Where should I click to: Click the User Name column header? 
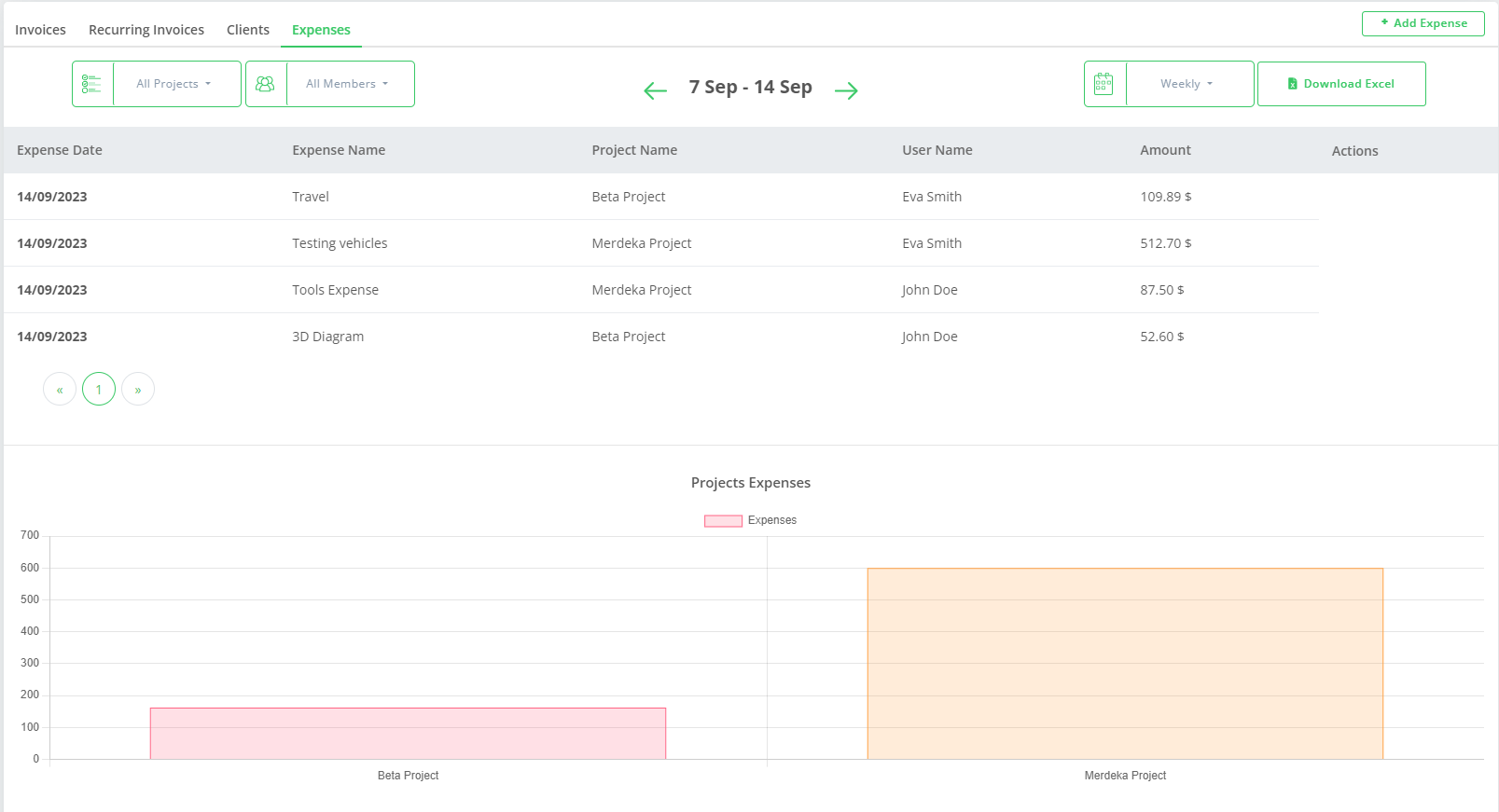click(x=937, y=150)
